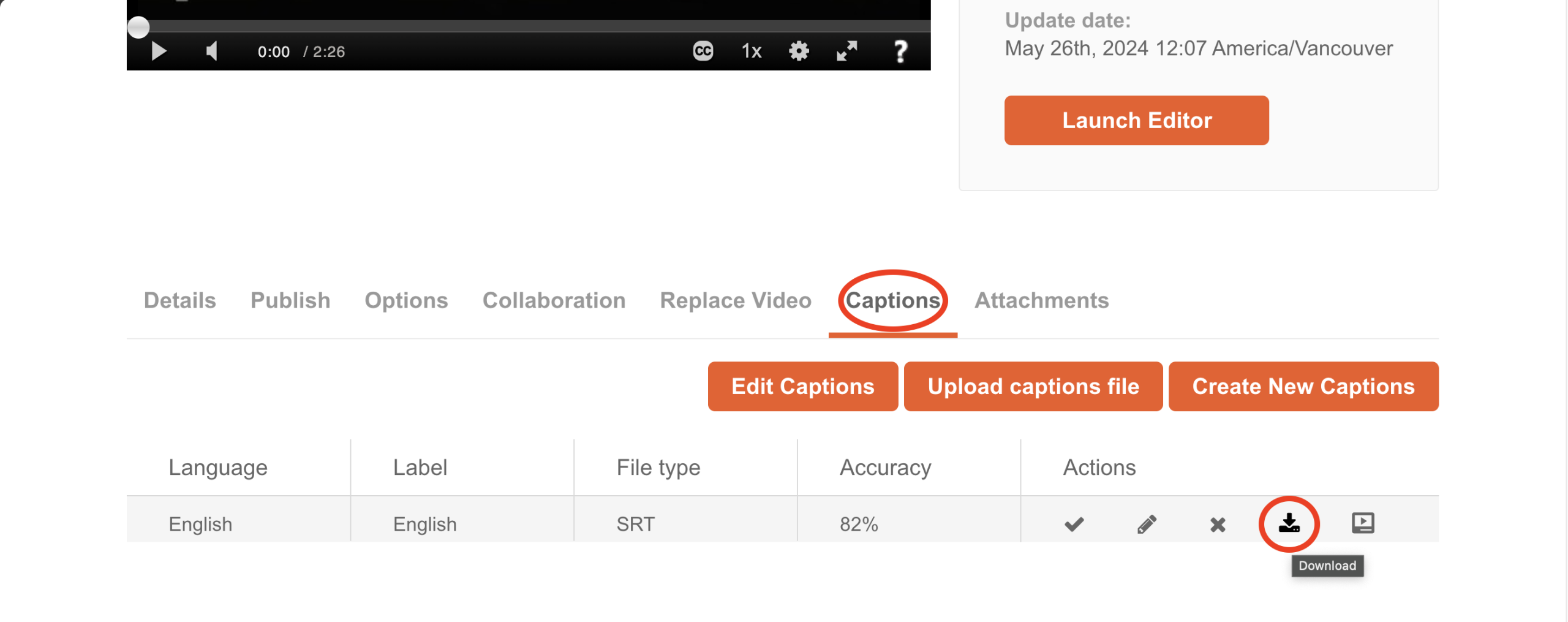Viewport: 1568px width, 622px height.
Task: Click the Edit Captions button
Action: [802, 386]
